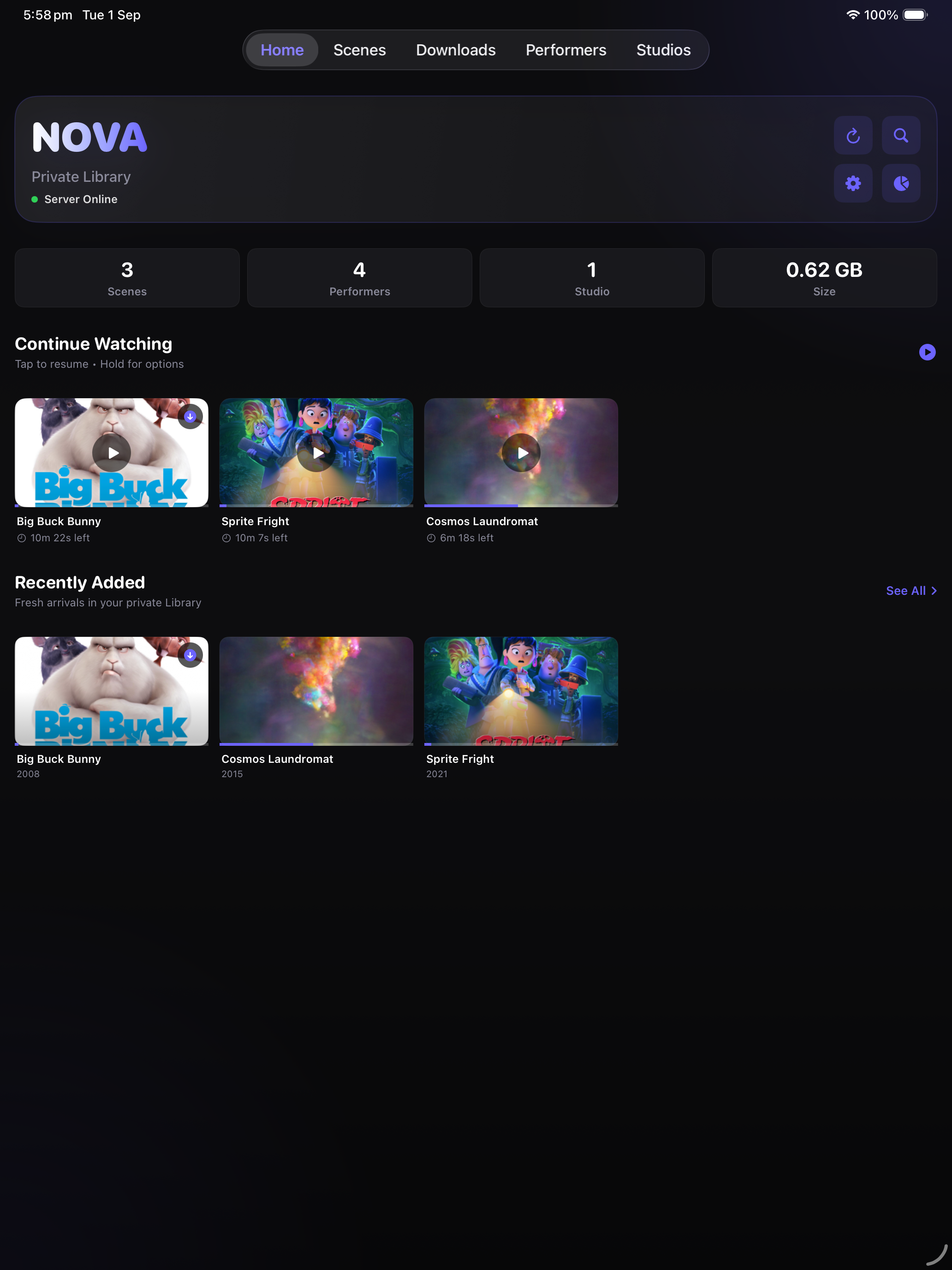Click the Private Library subtitle
The image size is (952, 1270).
[81, 177]
